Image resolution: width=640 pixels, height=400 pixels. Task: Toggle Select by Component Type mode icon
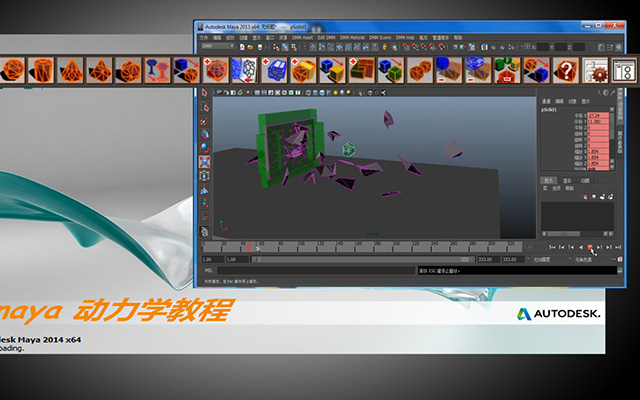[294, 47]
